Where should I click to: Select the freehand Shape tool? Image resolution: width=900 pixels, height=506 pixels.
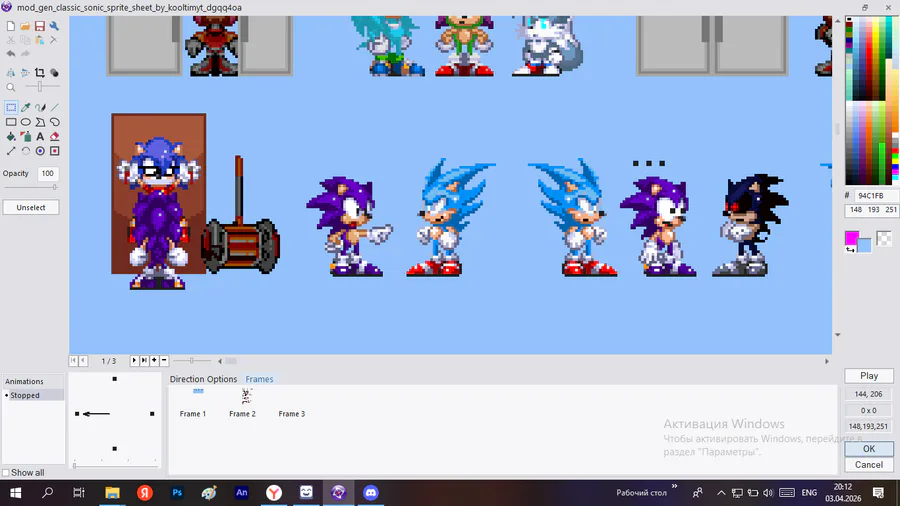(x=55, y=122)
